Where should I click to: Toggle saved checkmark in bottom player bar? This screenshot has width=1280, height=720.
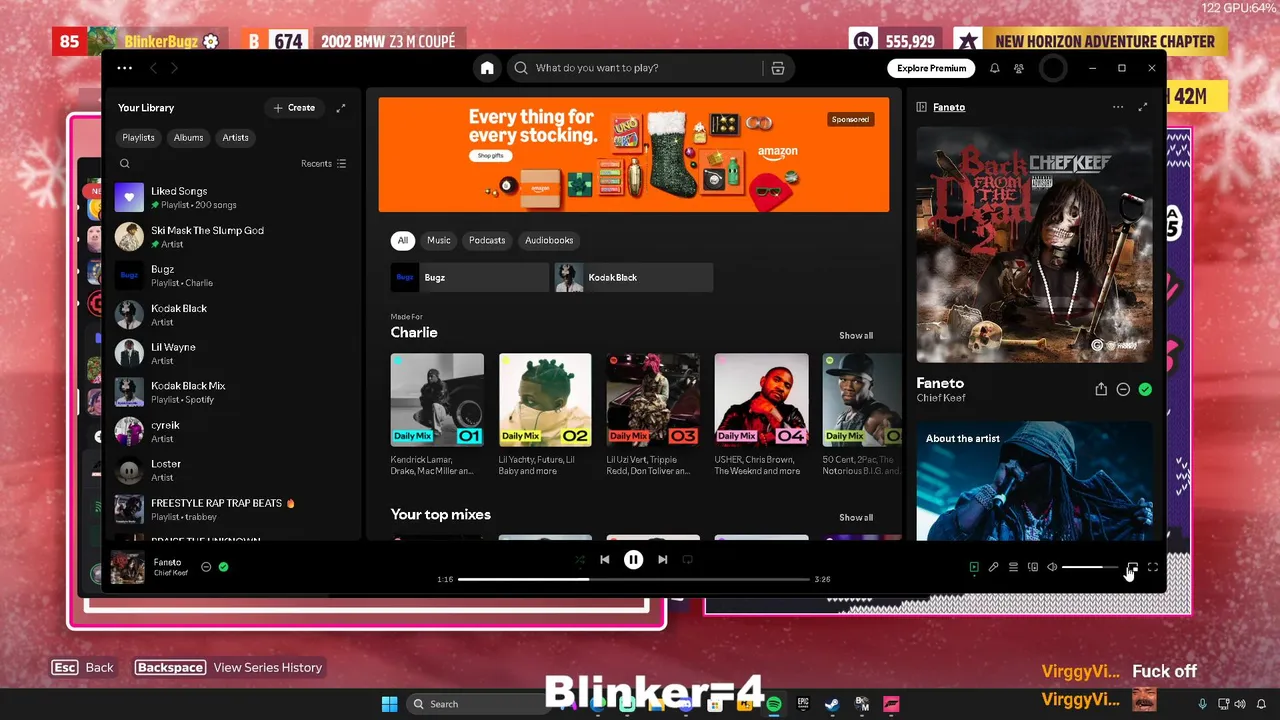(x=223, y=567)
